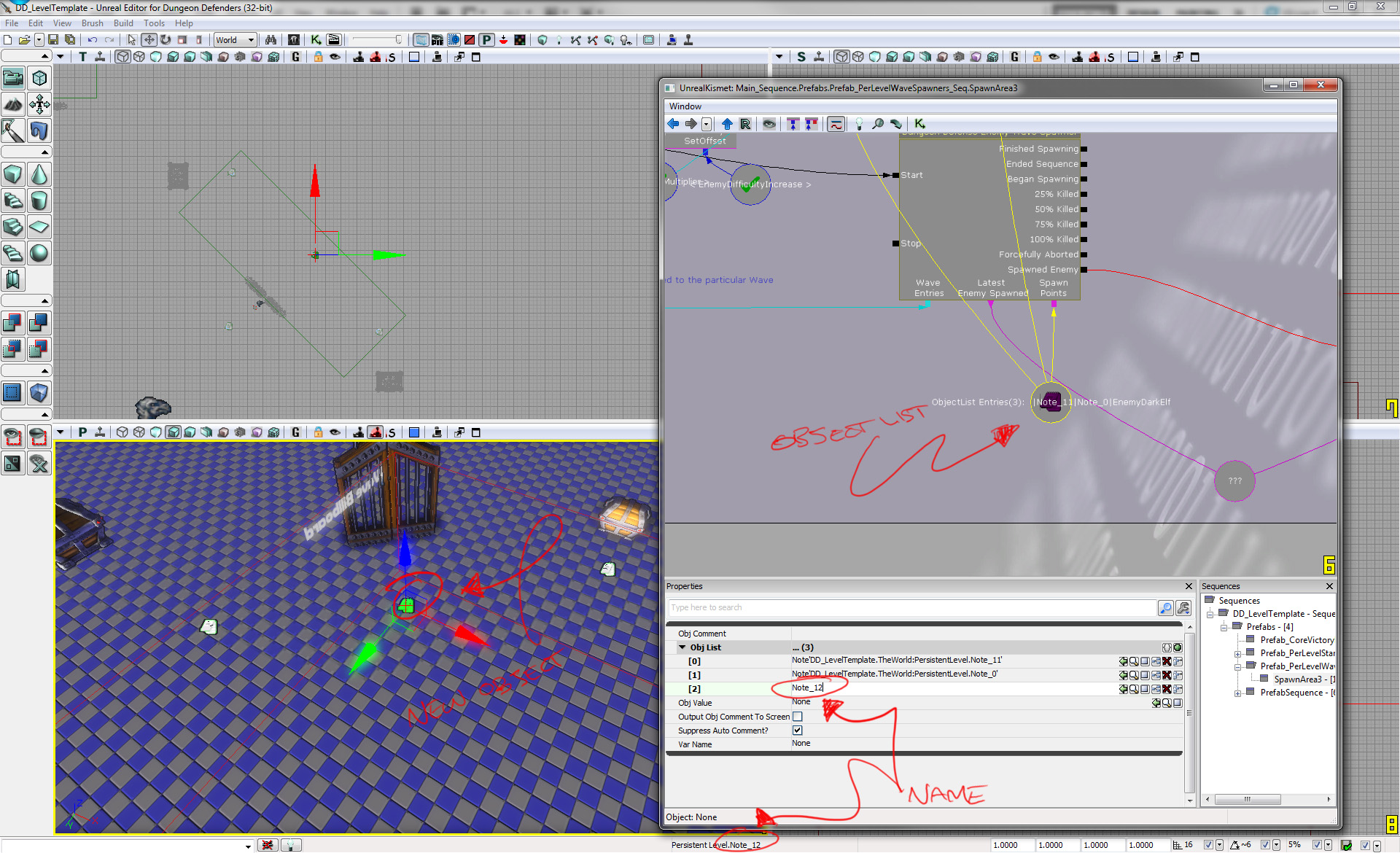Create a Sheet builder brush
Screen dimensions: 1400x853
pyautogui.click(x=39, y=227)
